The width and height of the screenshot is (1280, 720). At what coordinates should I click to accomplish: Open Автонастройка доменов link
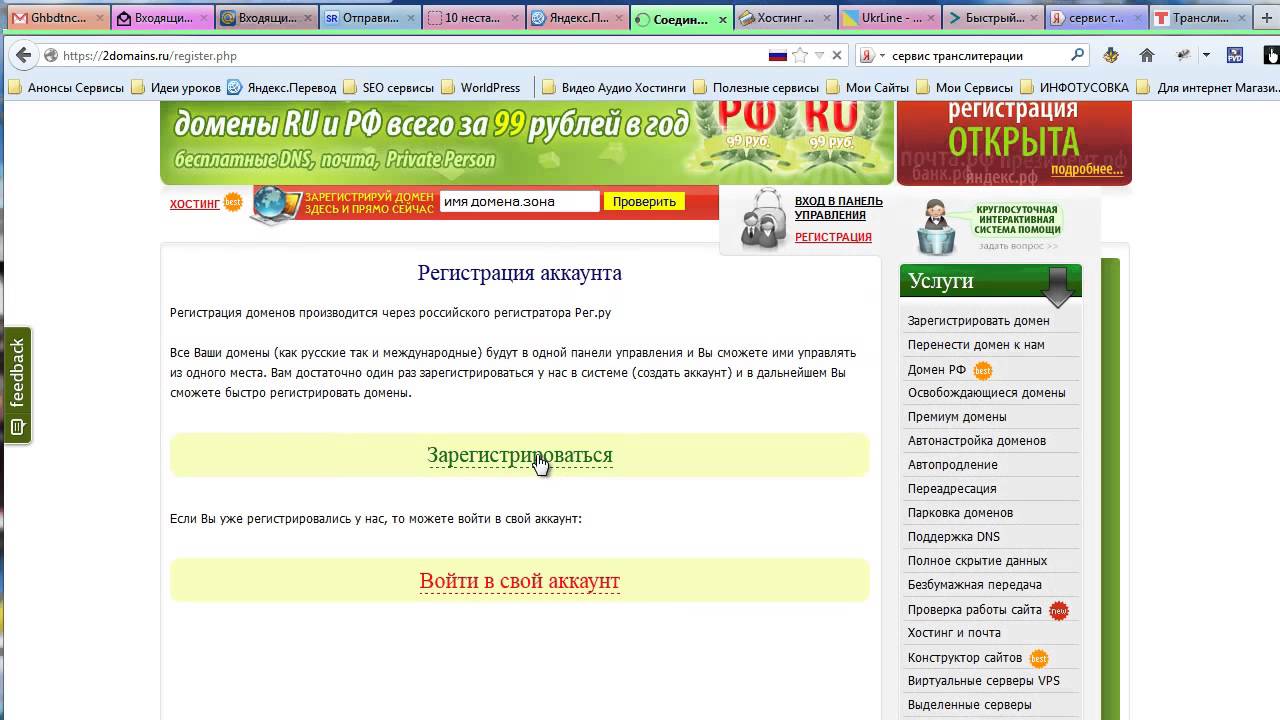[x=977, y=441]
